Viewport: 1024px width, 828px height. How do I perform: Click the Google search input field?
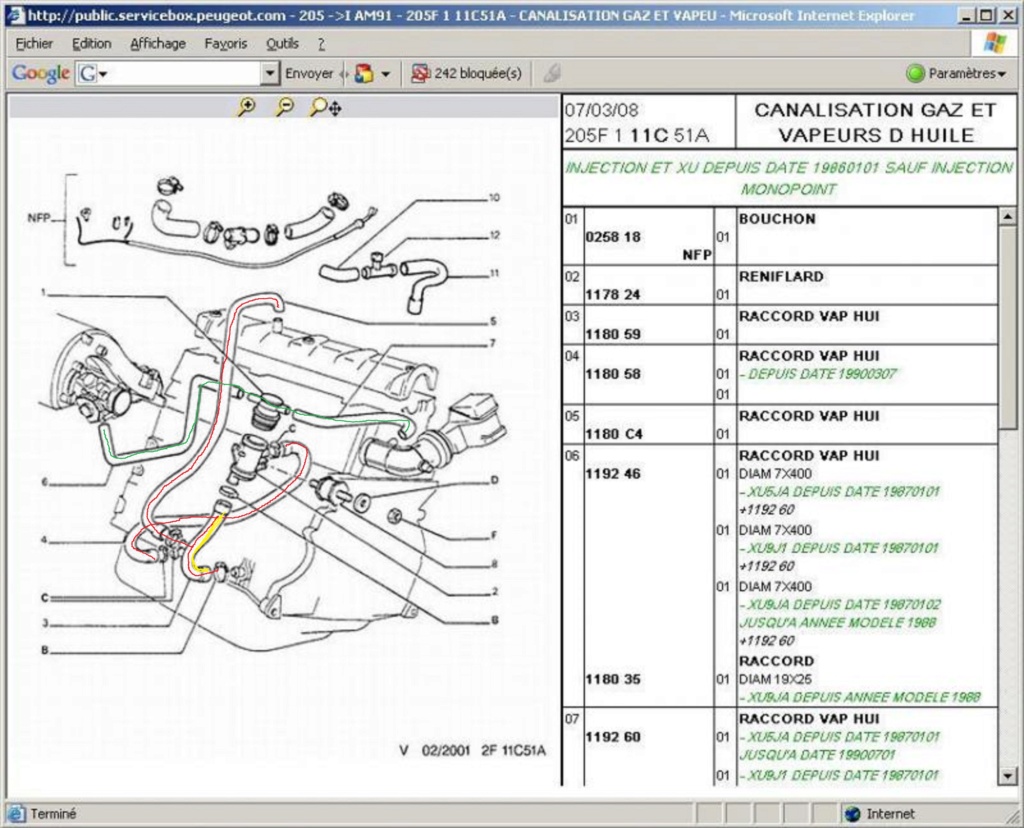click(x=185, y=74)
